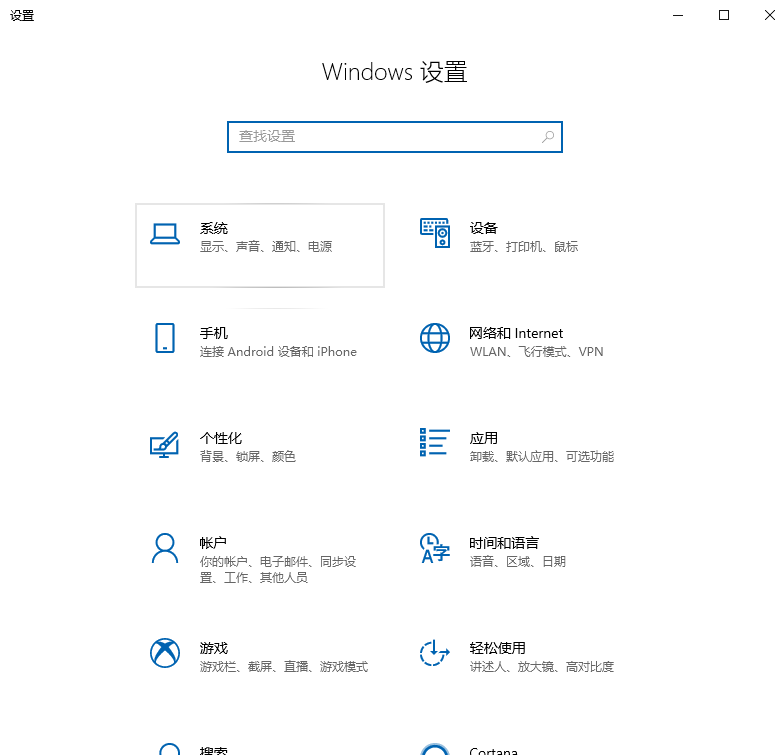Image resolution: width=784 pixels, height=755 pixels.
Task: Click the list icon for 应用
Action: [435, 443]
